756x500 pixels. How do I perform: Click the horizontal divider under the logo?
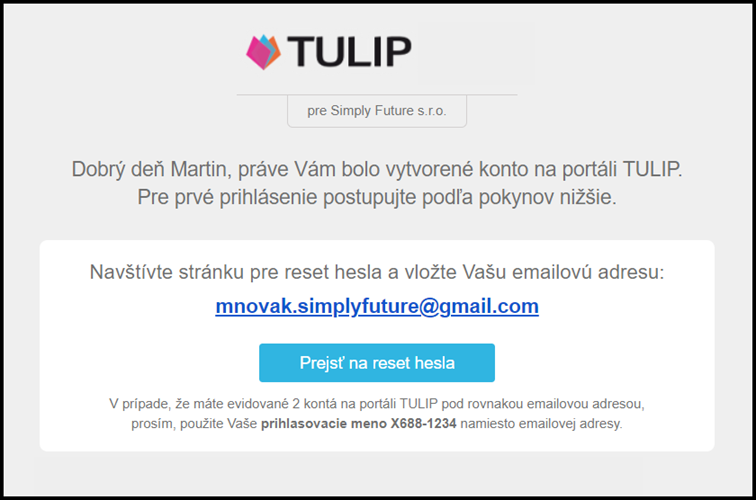coord(377,95)
